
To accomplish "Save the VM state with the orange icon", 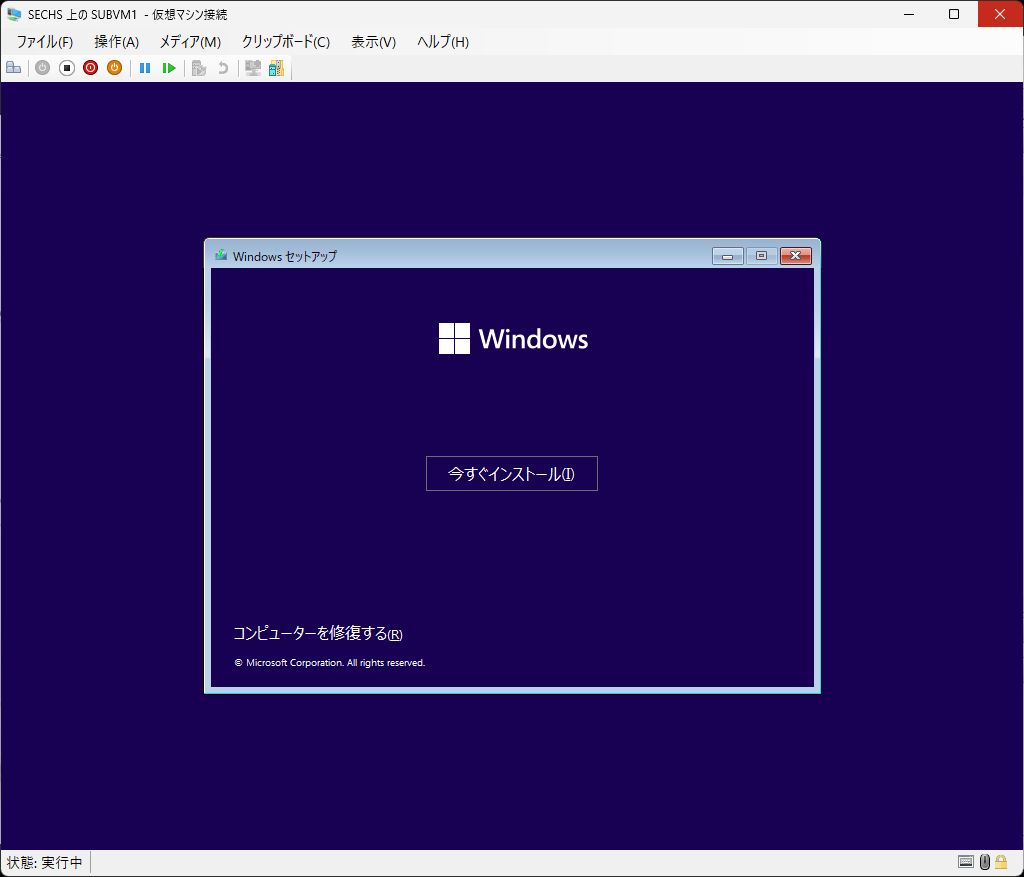I will (x=114, y=68).
